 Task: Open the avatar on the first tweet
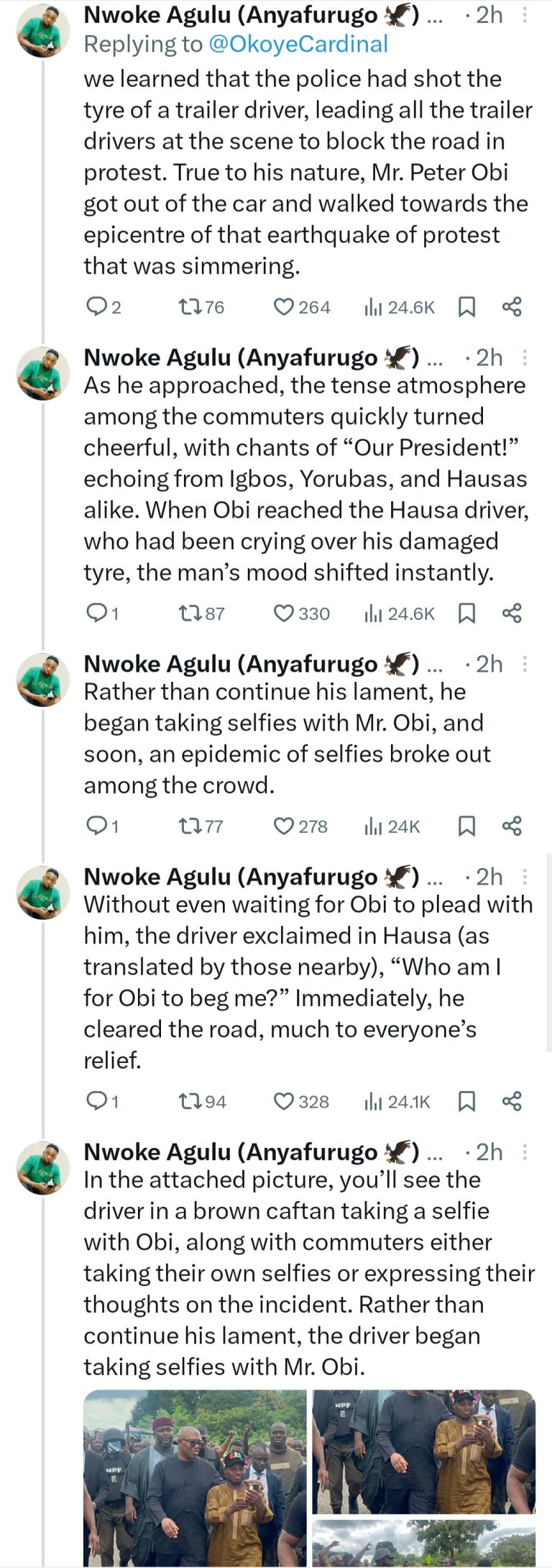tap(43, 30)
